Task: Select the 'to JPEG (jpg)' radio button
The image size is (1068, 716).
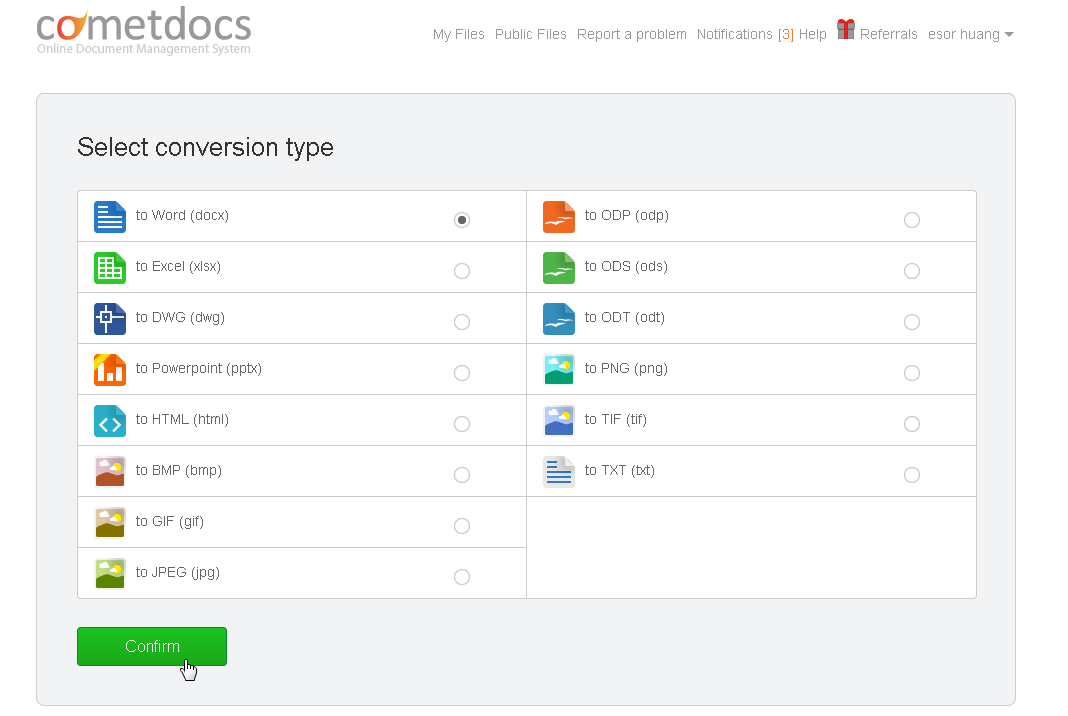Action: (x=462, y=576)
